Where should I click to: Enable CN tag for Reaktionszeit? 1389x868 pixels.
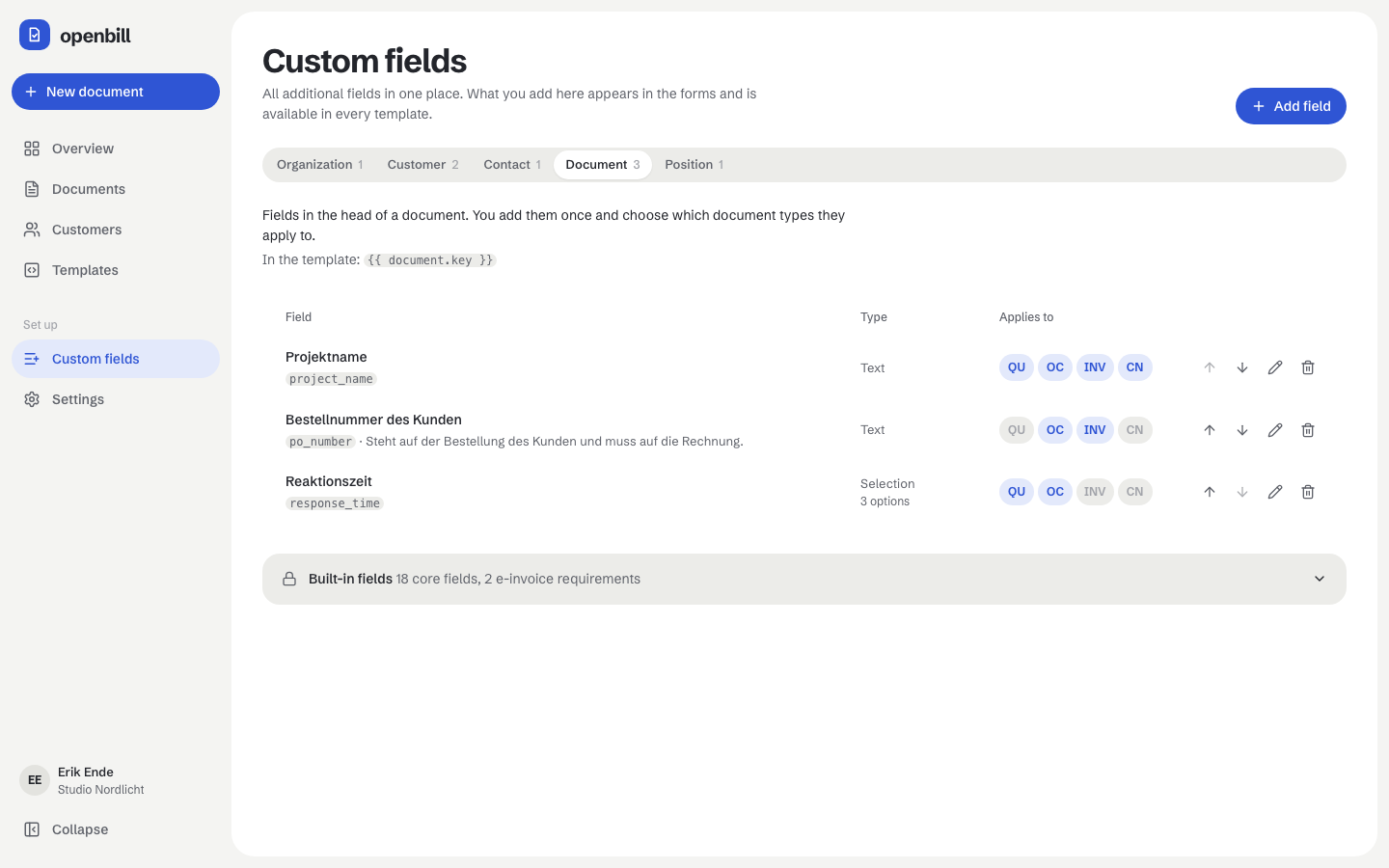coord(1135,492)
